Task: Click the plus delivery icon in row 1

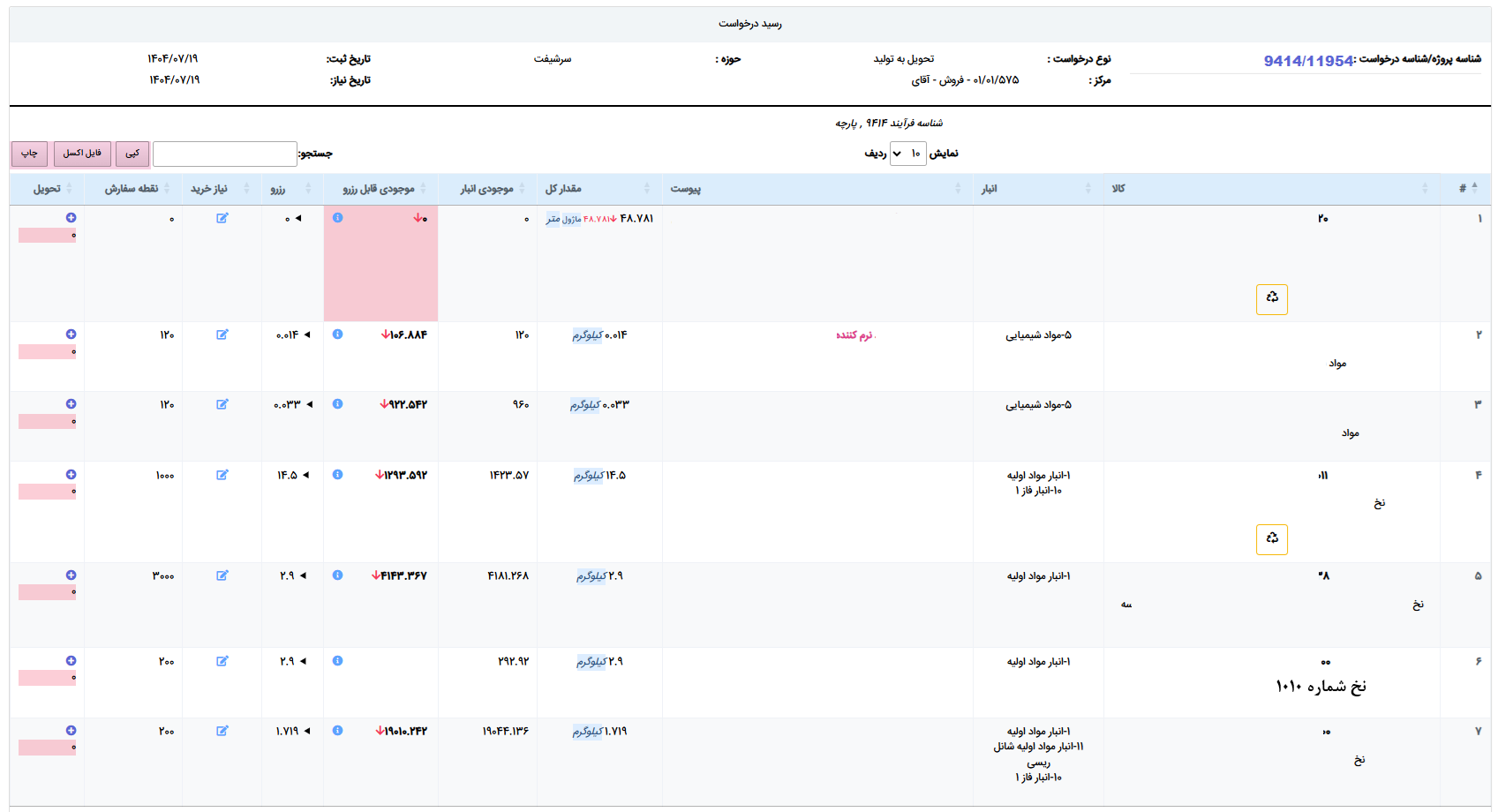Action: tap(71, 218)
